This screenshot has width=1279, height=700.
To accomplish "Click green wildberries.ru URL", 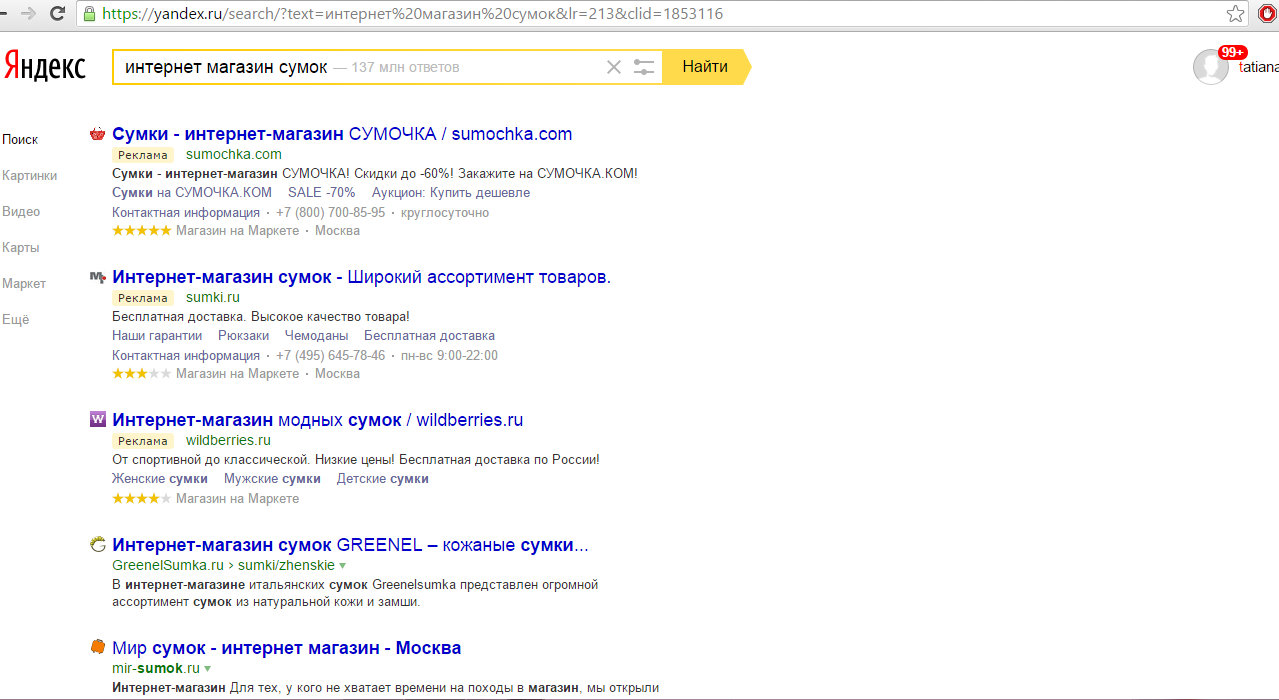I will click(228, 441).
